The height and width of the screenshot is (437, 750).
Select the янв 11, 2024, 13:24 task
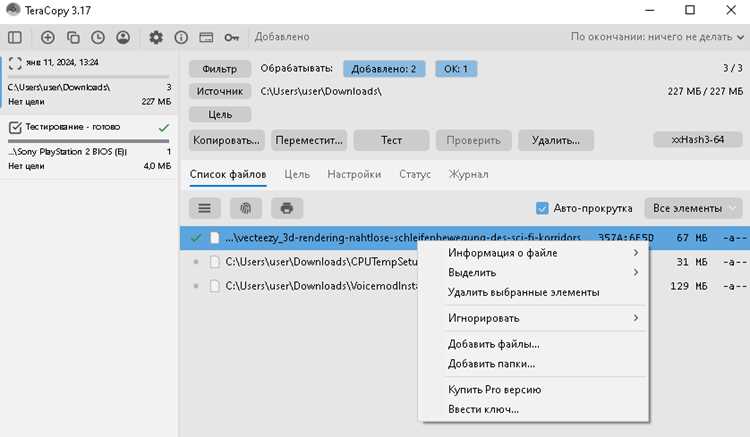(x=89, y=82)
